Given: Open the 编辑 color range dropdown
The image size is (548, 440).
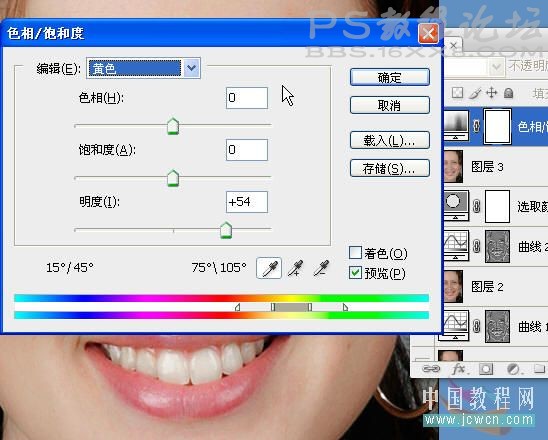Looking at the screenshot, I should pos(143,68).
